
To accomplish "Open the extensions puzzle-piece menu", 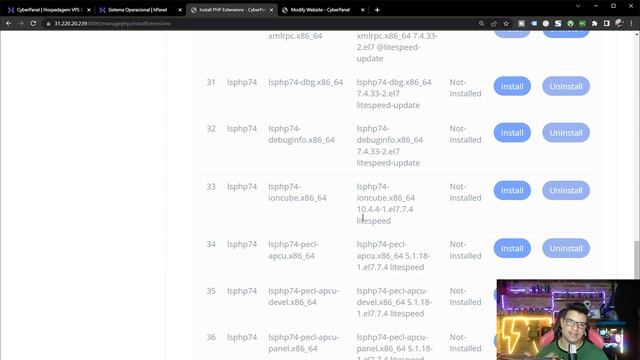I will (x=595, y=24).
